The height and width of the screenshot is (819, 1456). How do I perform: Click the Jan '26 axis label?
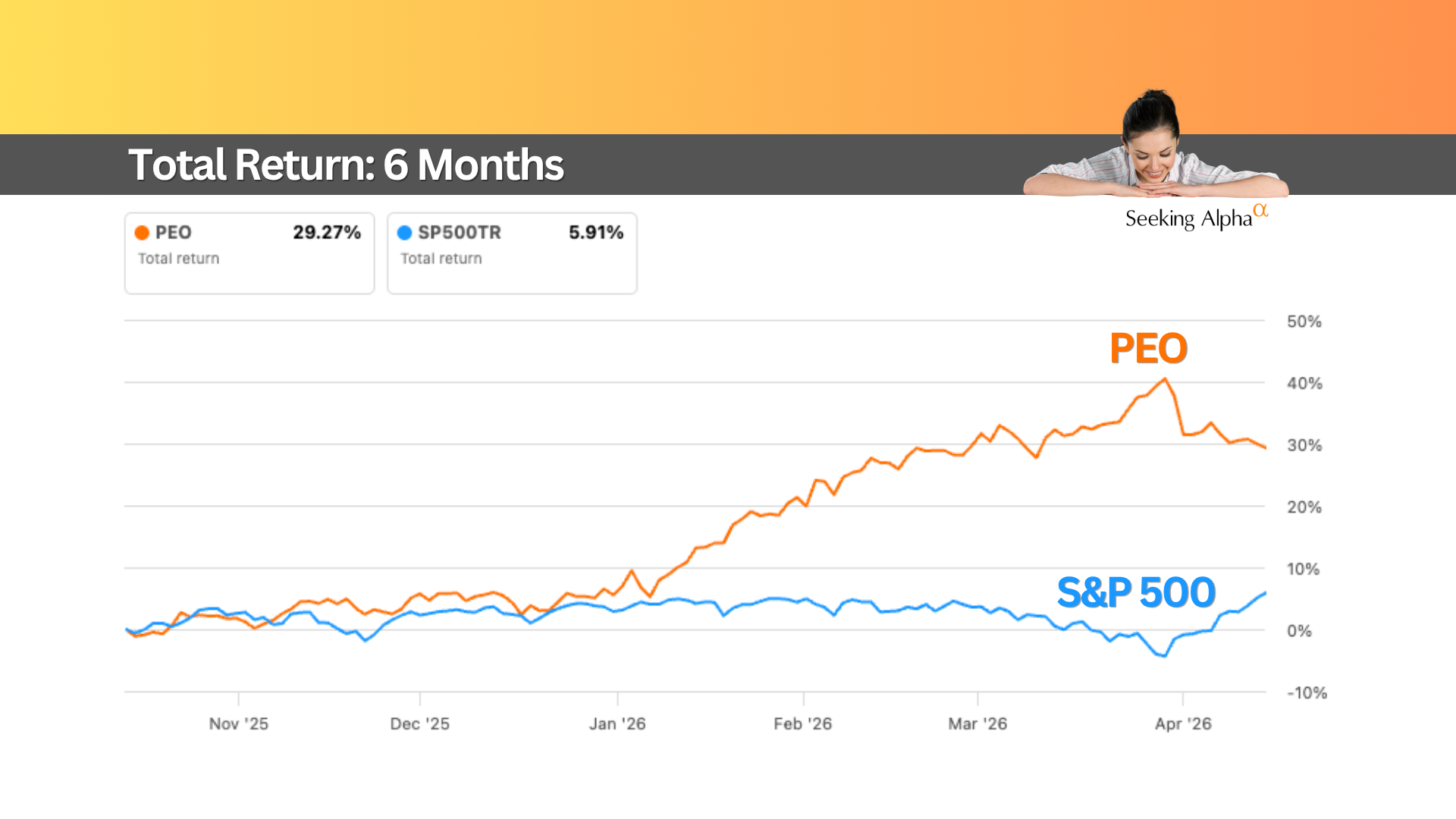(617, 724)
